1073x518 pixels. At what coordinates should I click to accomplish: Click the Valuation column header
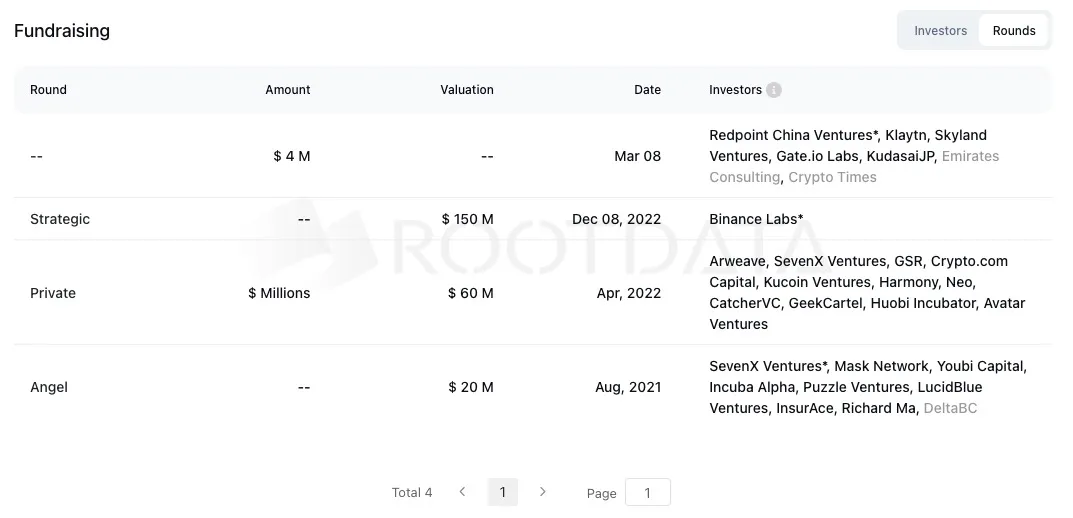466,90
